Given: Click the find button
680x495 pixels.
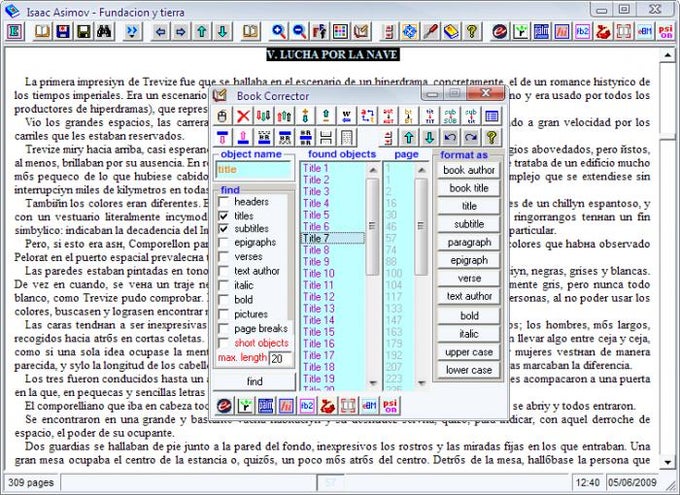Looking at the screenshot, I should click(255, 381).
